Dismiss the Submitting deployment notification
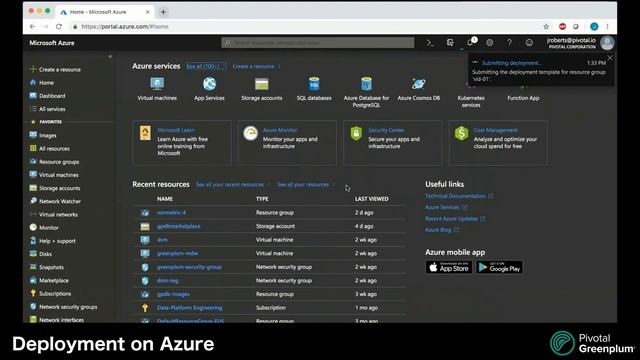 pos(610,58)
